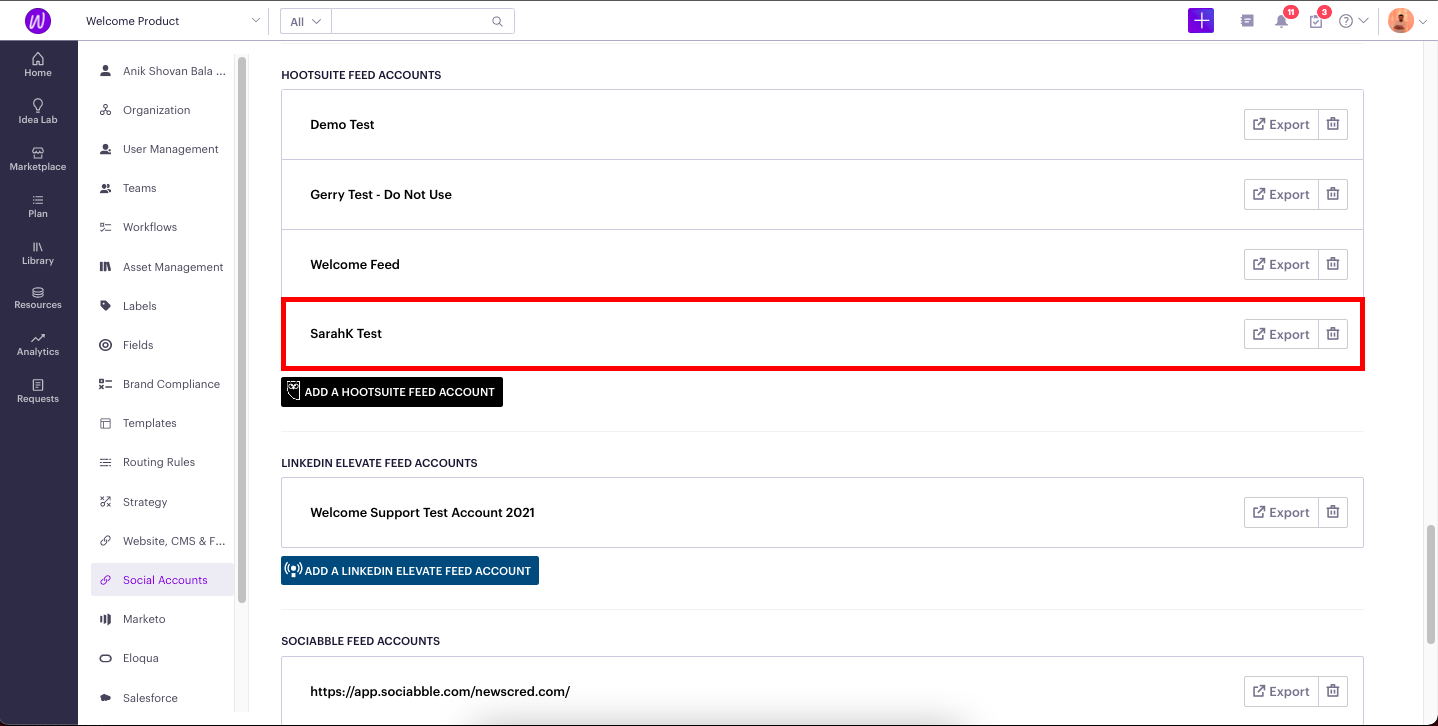This screenshot has height=726, width=1438.
Task: Select Teams in settings menu
Action: coord(162,188)
